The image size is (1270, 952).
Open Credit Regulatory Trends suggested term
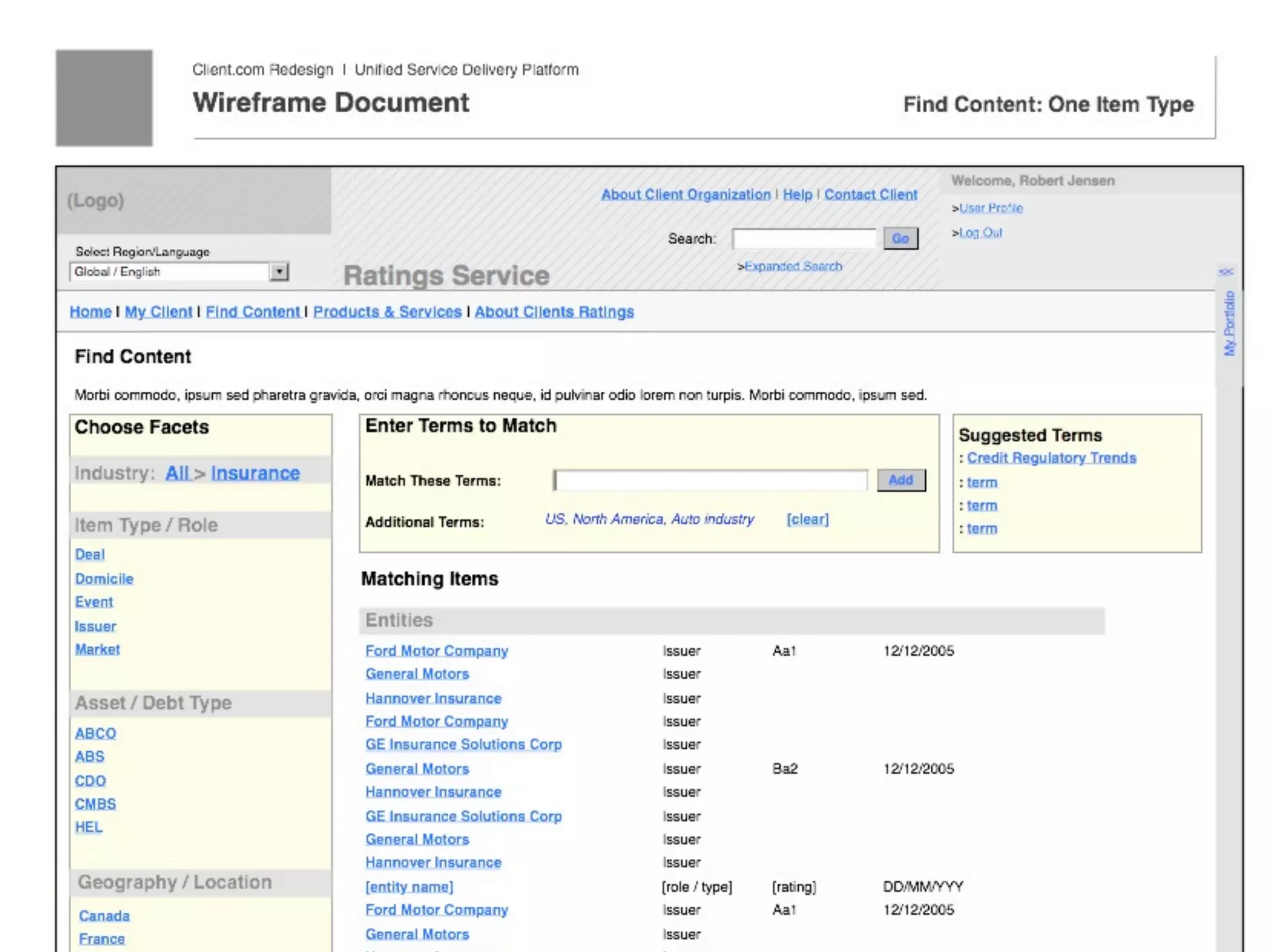click(1051, 458)
